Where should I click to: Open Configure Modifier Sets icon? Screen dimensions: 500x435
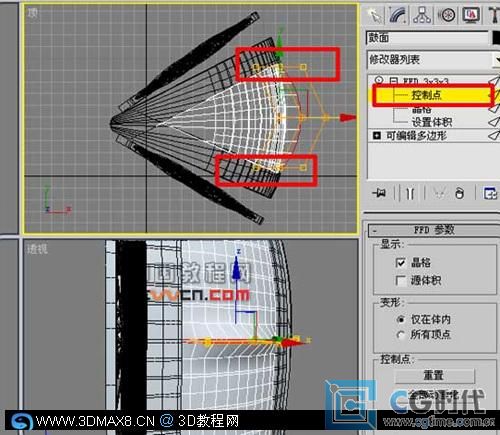coord(490,193)
